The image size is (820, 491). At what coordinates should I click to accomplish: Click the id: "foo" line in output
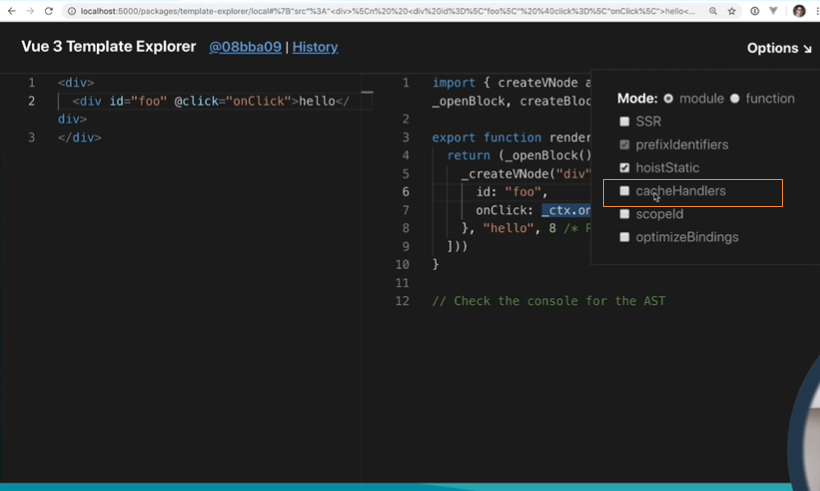tap(511, 192)
